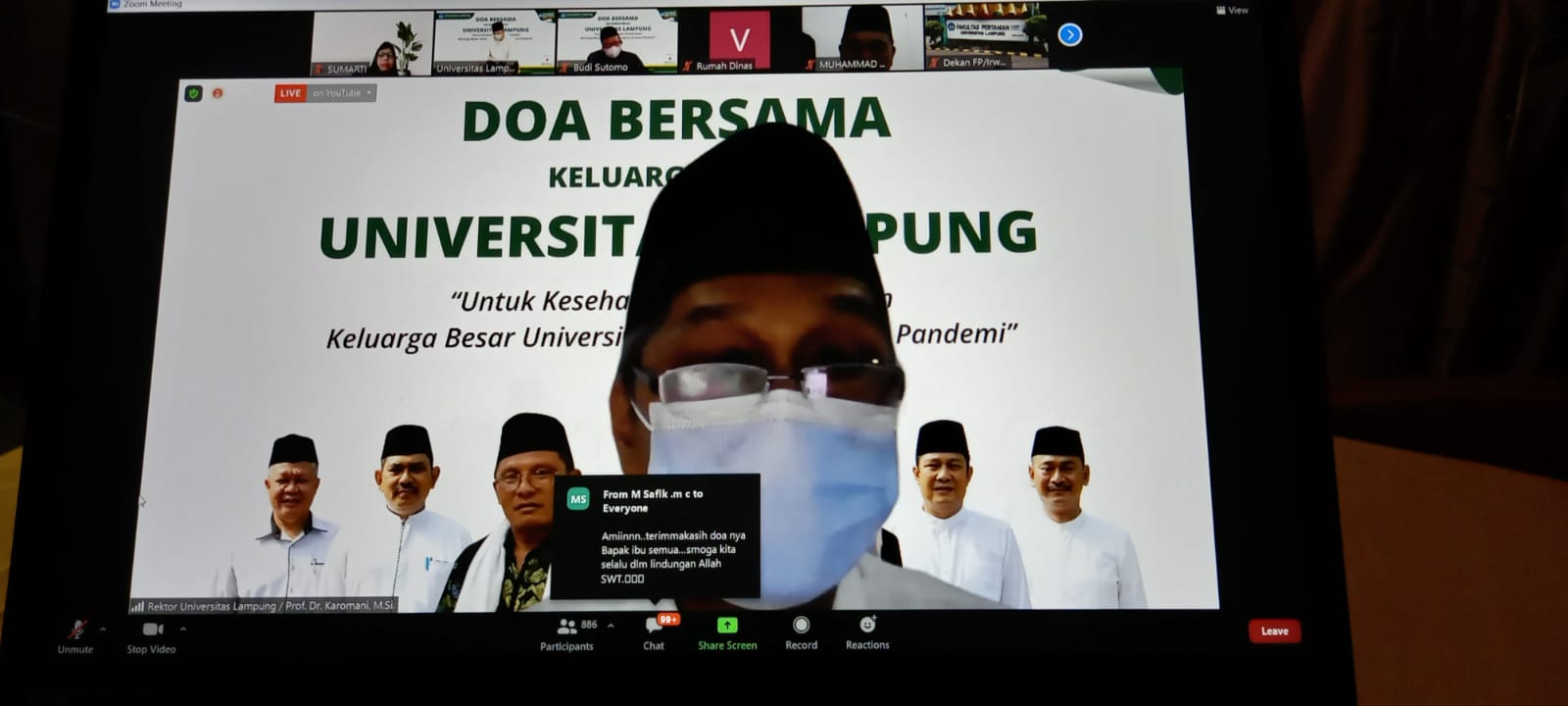Image resolution: width=1568 pixels, height=706 pixels.
Task: Click the orange recording indicator icon
Action: pos(218,93)
